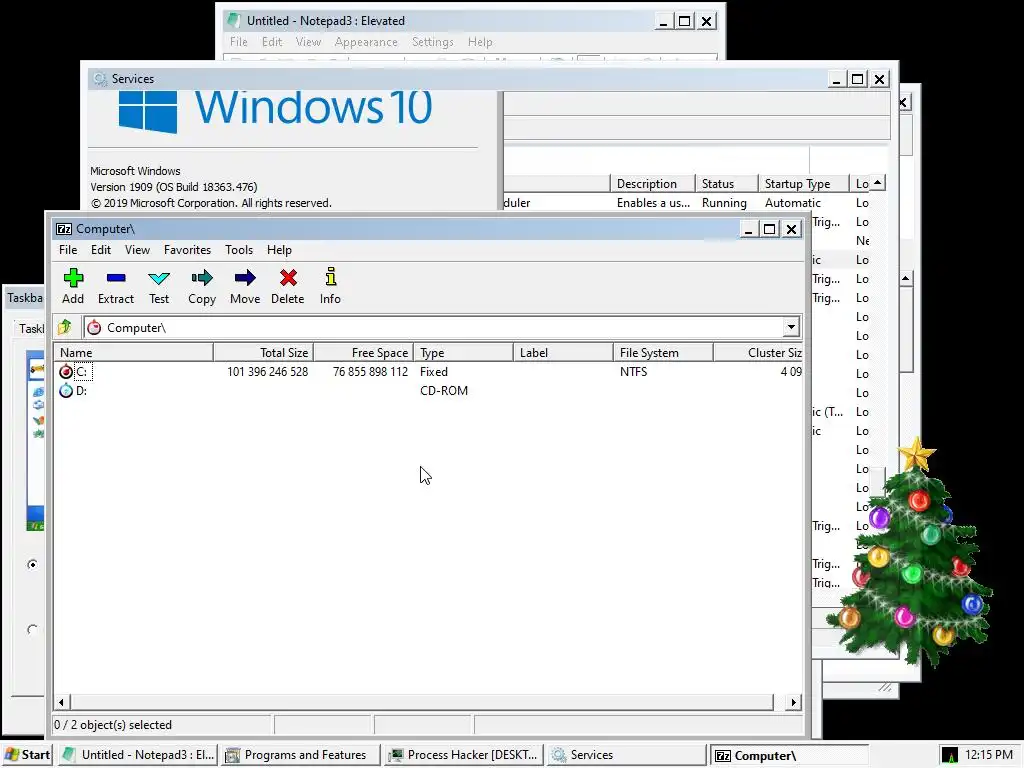
Task: Click the horizontal scrollbar left arrow
Action: click(61, 703)
